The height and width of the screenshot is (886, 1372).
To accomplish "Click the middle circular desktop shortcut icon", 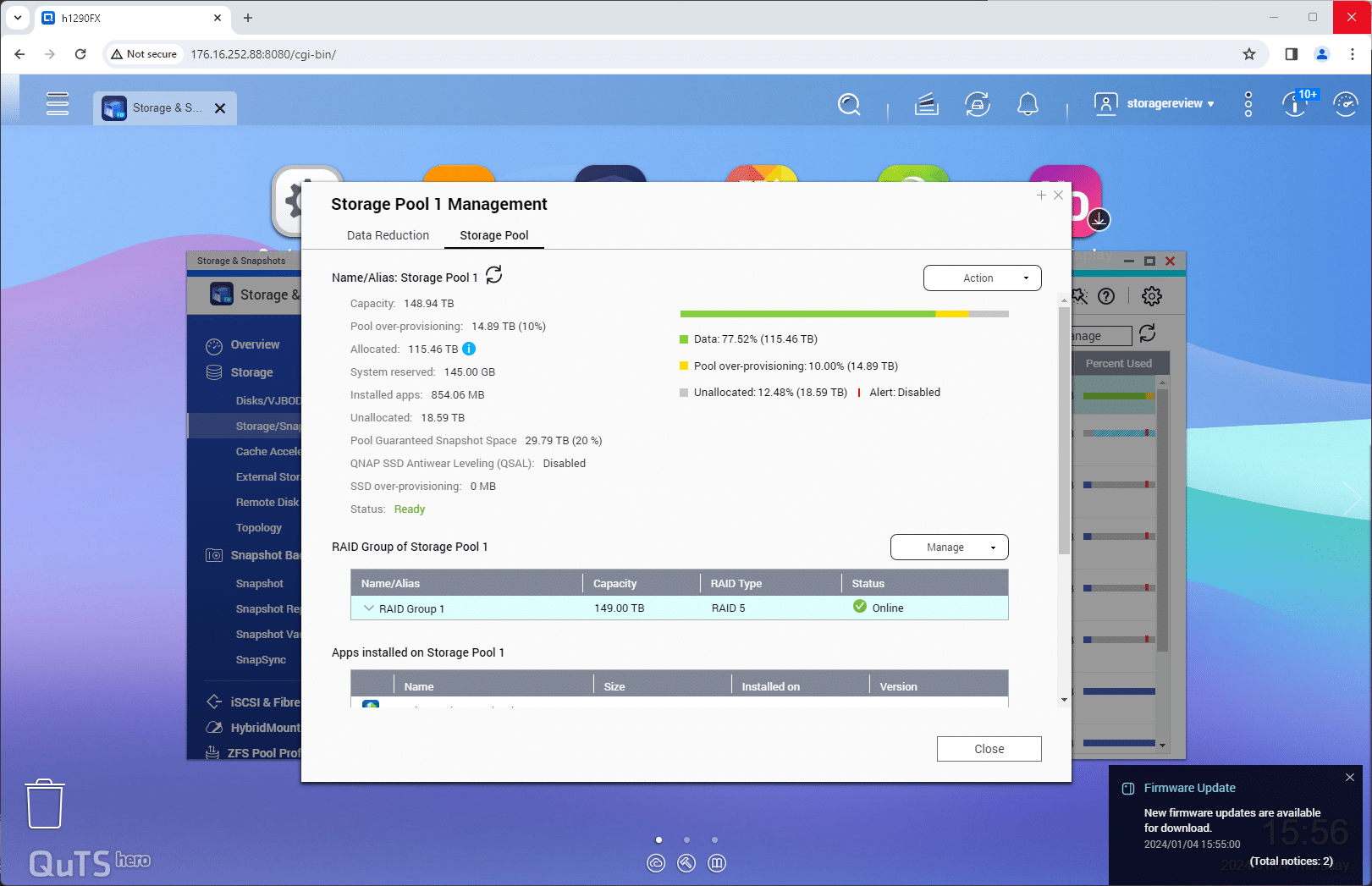I will [x=686, y=863].
